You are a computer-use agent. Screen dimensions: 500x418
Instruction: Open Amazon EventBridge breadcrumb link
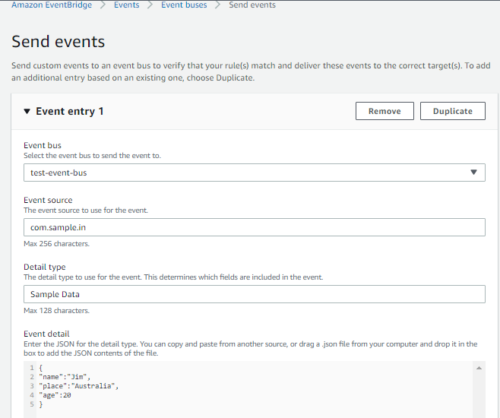tap(52, 5)
